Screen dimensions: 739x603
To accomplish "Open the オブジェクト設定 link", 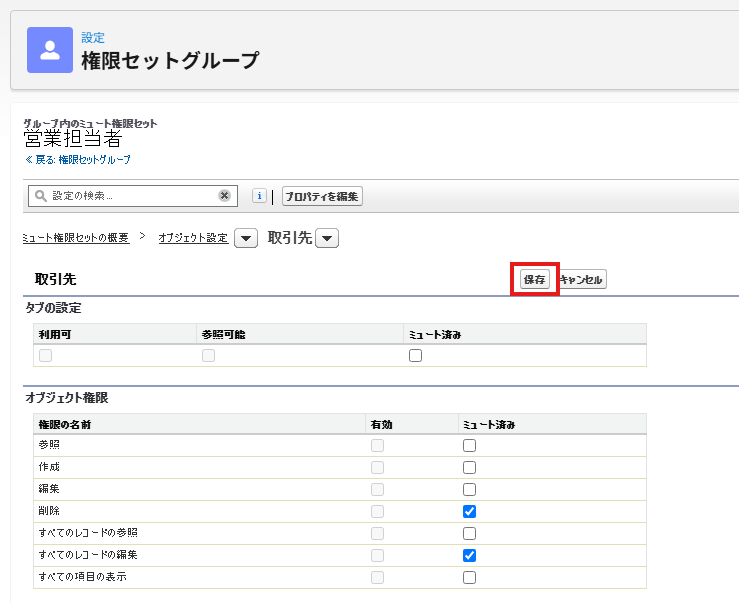I will tap(193, 238).
